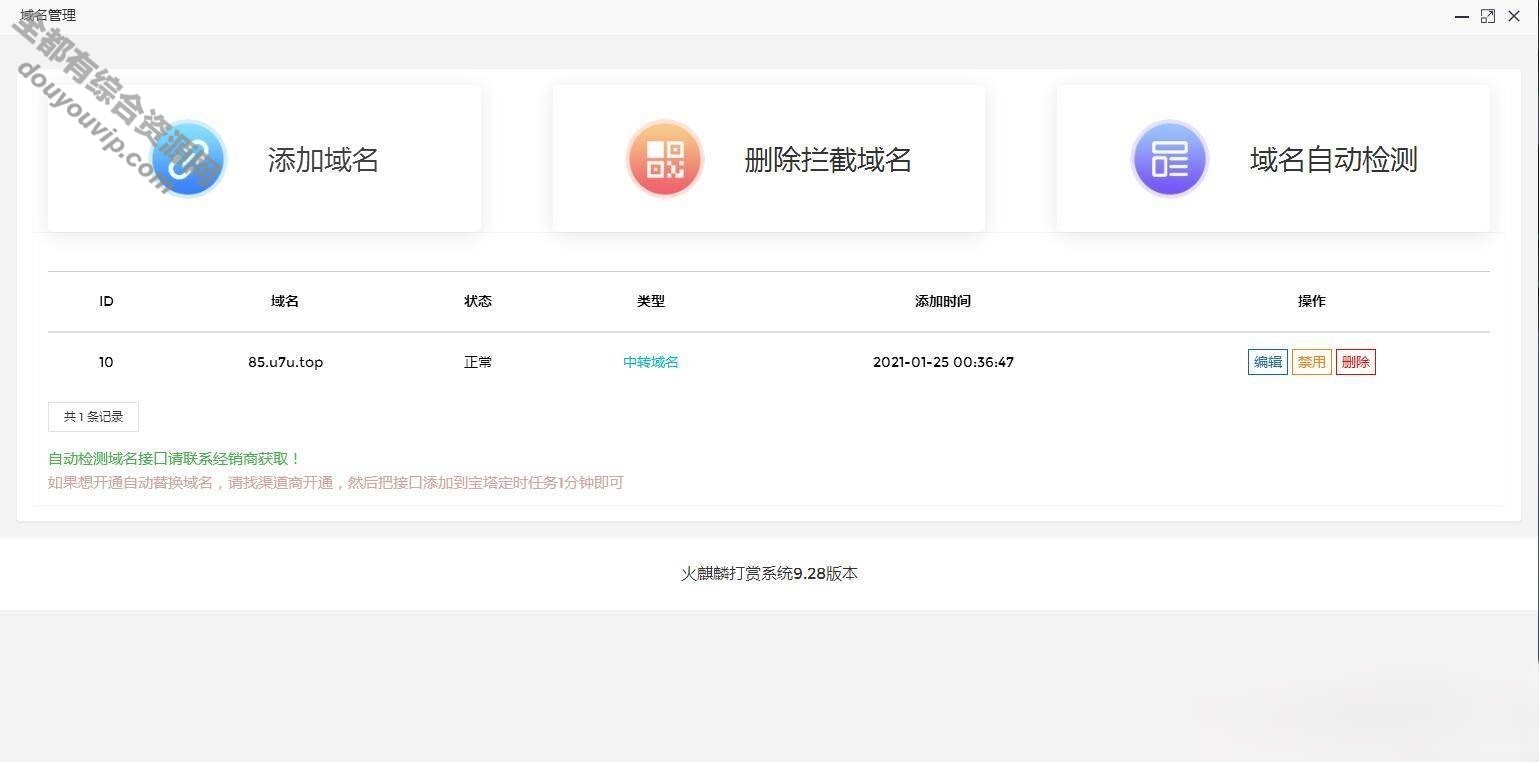Image resolution: width=1539 pixels, height=762 pixels.
Task: Click the 域名 column header
Action: click(285, 301)
